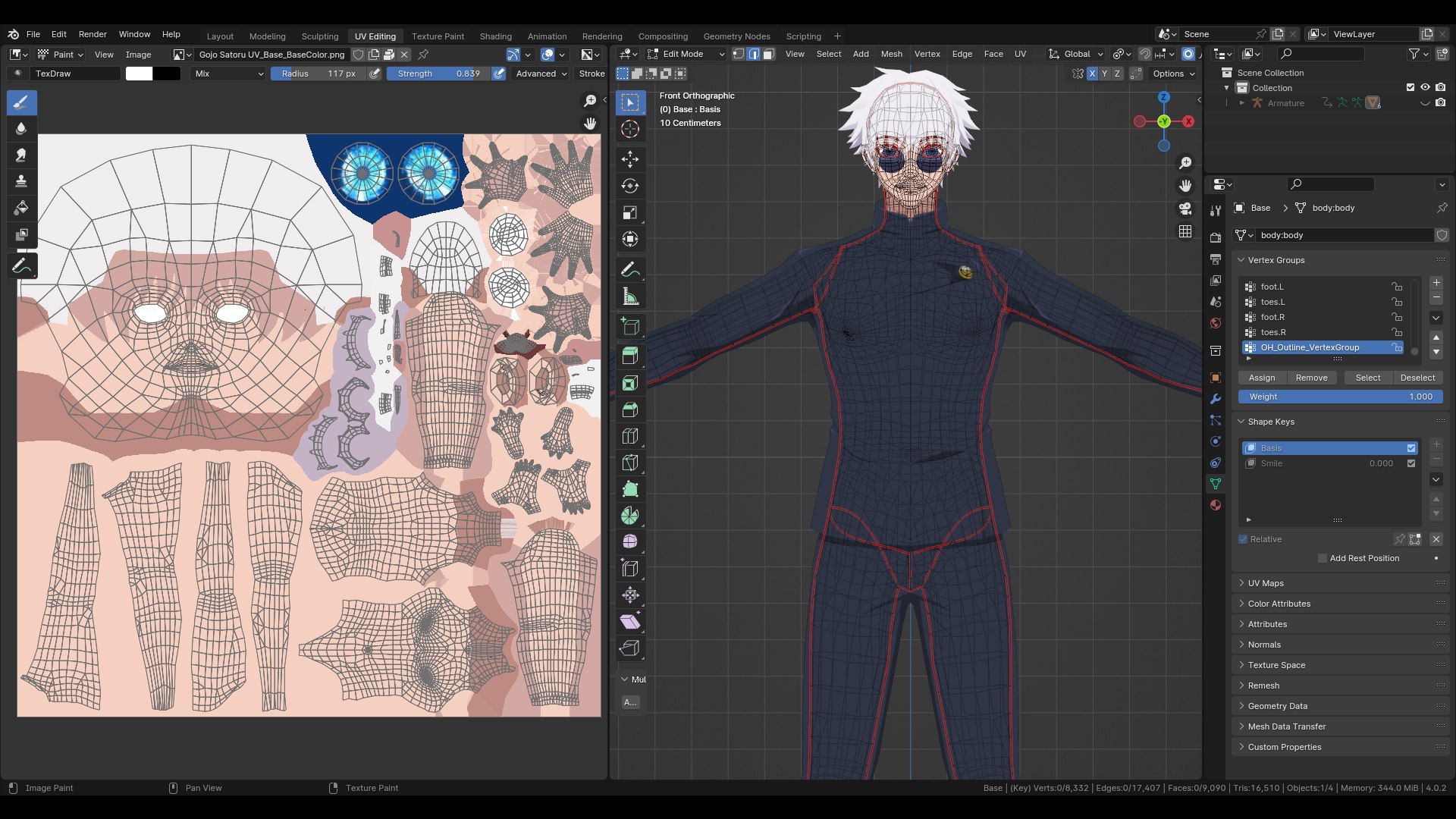
Task: Open the Stroke settings popover
Action: (591, 74)
